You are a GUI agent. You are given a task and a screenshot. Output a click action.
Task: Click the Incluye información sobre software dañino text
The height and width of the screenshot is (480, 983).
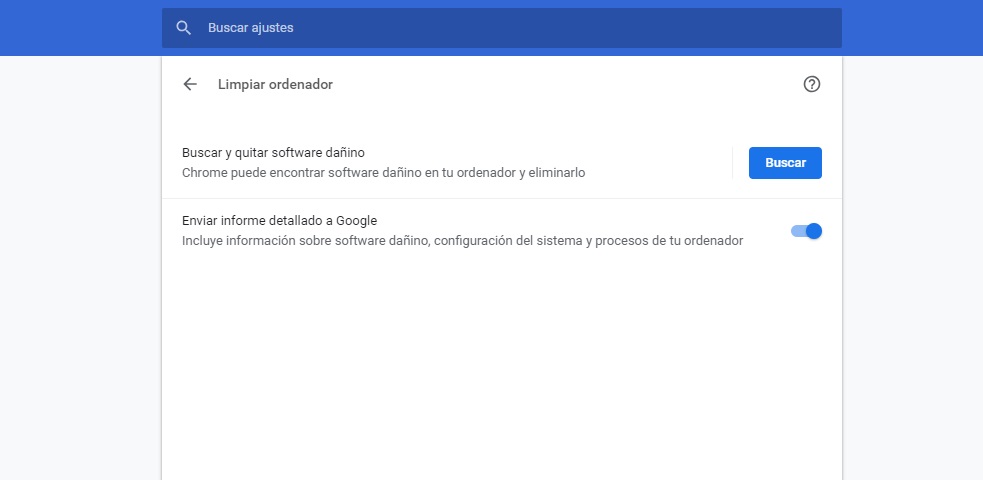462,241
